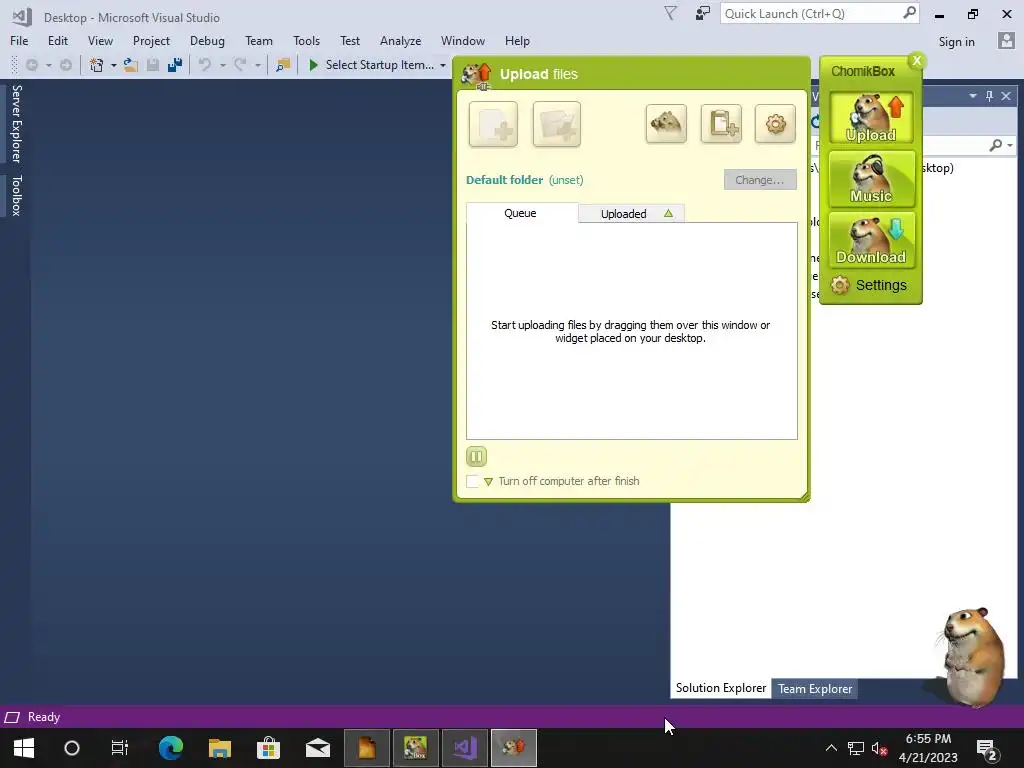This screenshot has width=1024, height=768.
Task: Open the Edit menu
Action: click(x=57, y=40)
